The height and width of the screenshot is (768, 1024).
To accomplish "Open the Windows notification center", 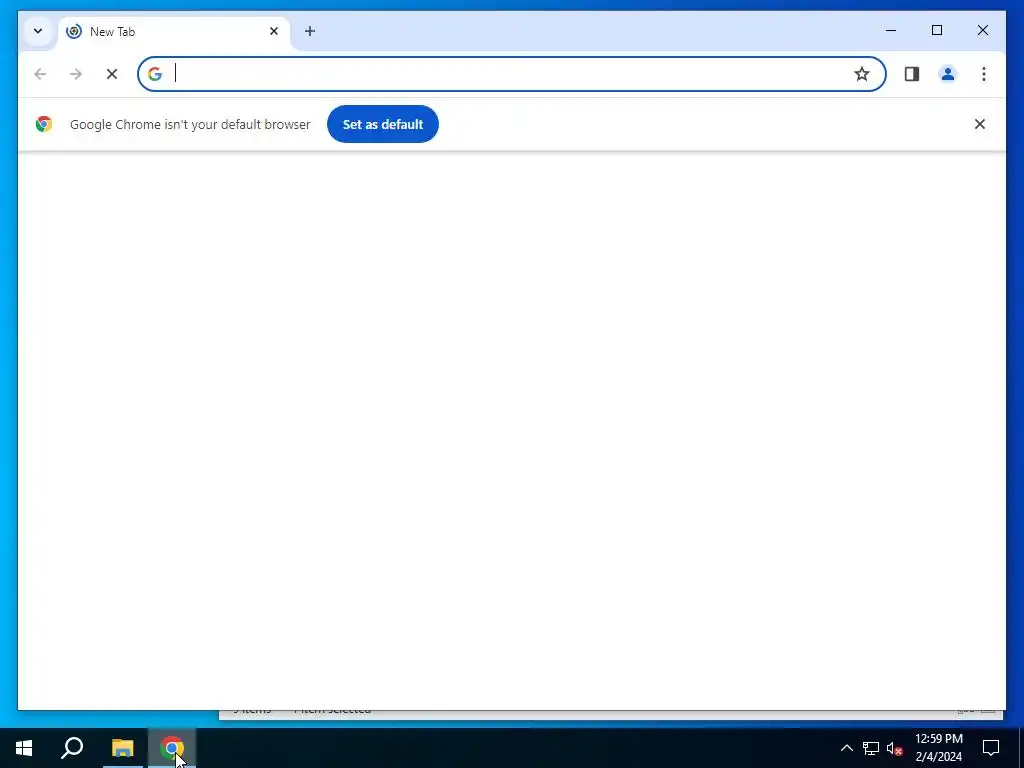I will pyautogui.click(x=991, y=748).
